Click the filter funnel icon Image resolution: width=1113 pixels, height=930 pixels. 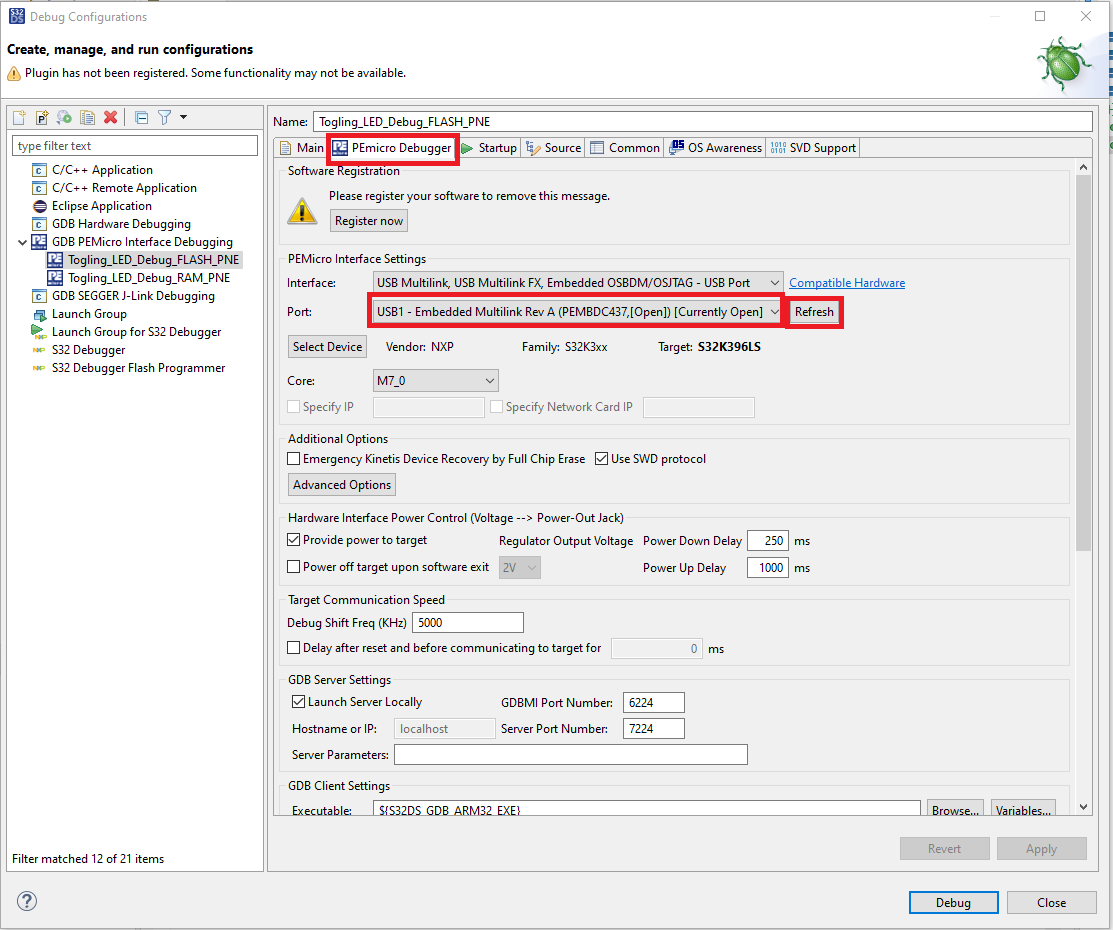click(x=165, y=118)
